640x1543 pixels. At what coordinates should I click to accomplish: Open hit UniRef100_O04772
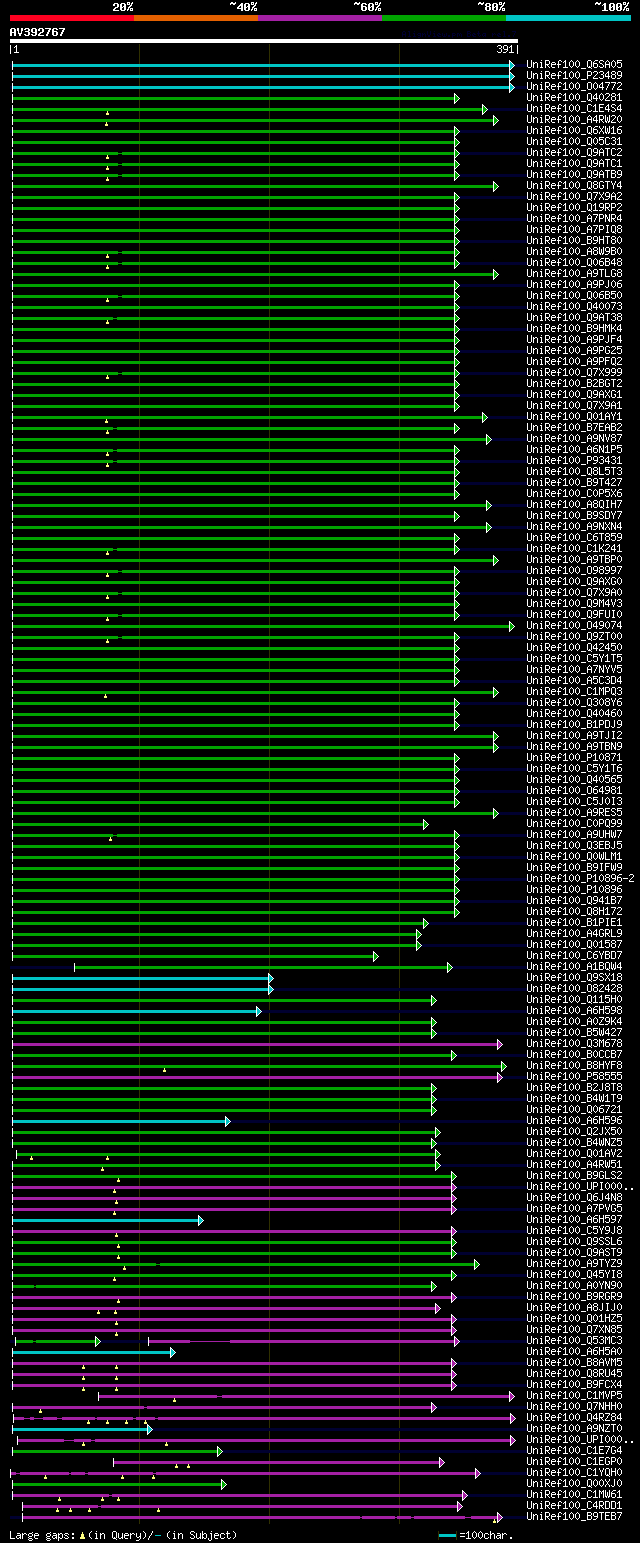click(574, 86)
